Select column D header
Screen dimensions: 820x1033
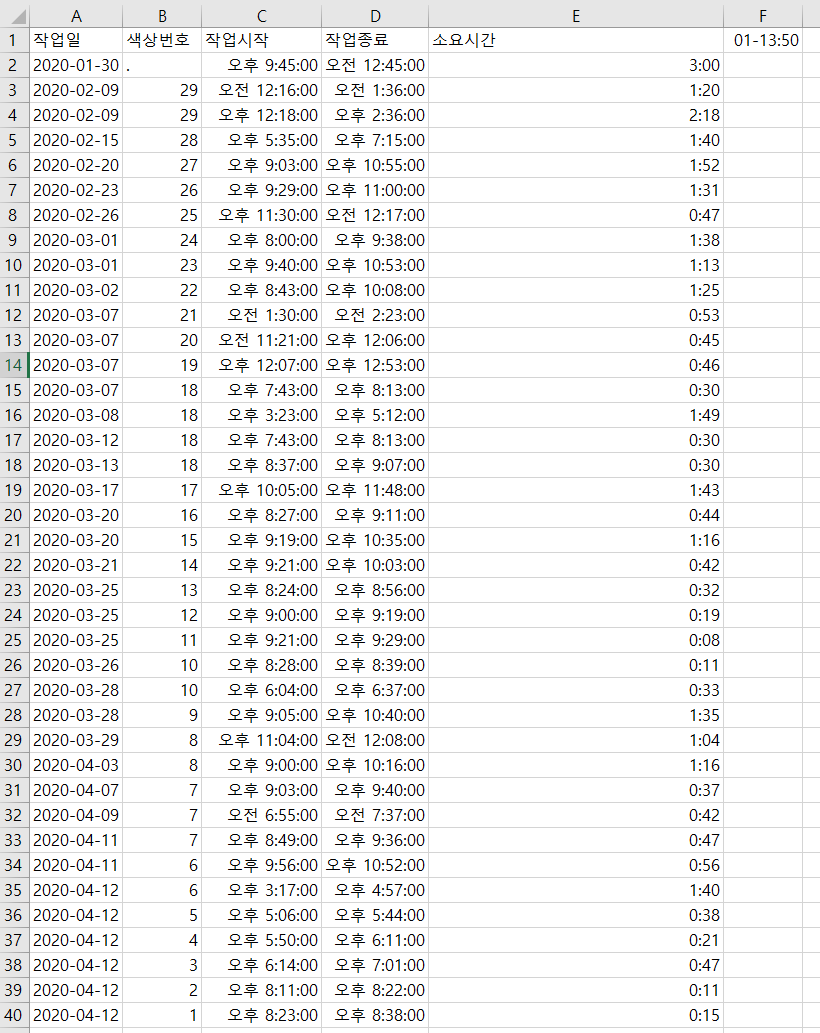[375, 16]
